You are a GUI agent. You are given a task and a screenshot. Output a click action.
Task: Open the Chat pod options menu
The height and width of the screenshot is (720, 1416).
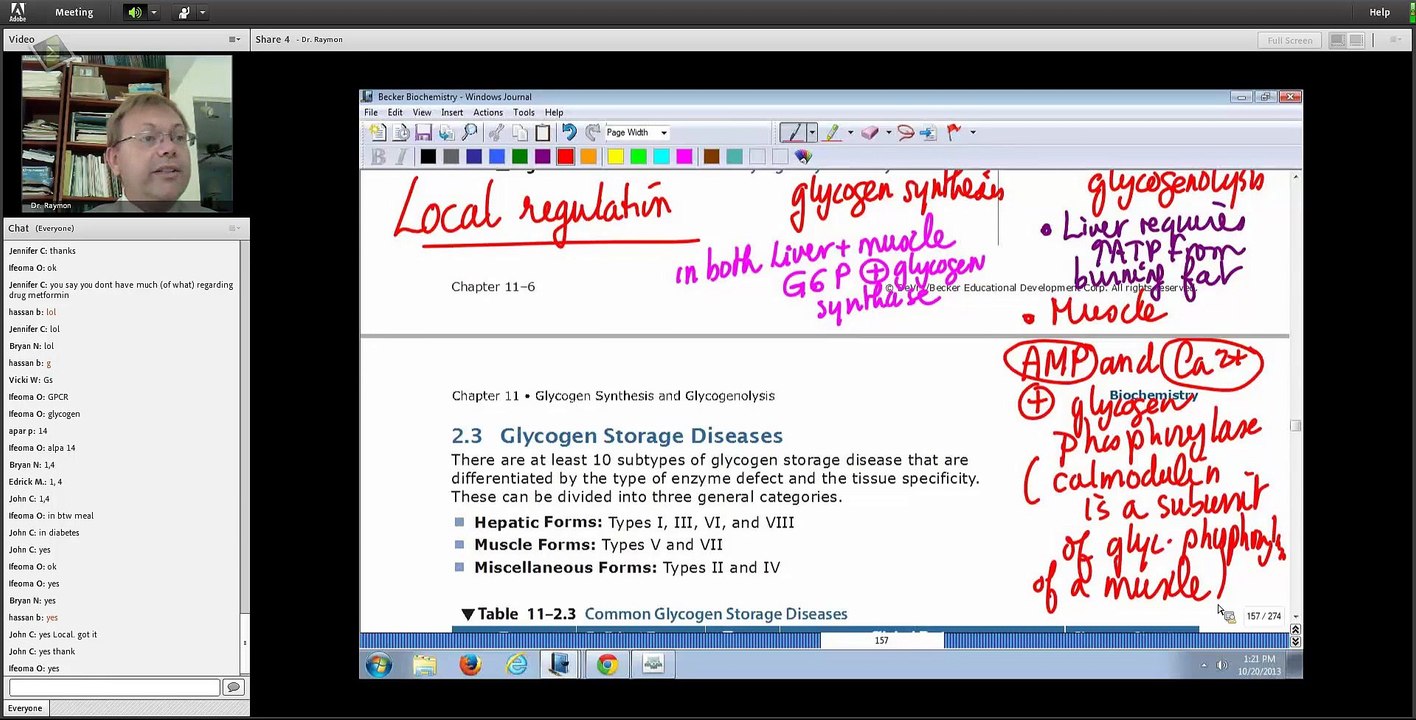tap(234, 228)
